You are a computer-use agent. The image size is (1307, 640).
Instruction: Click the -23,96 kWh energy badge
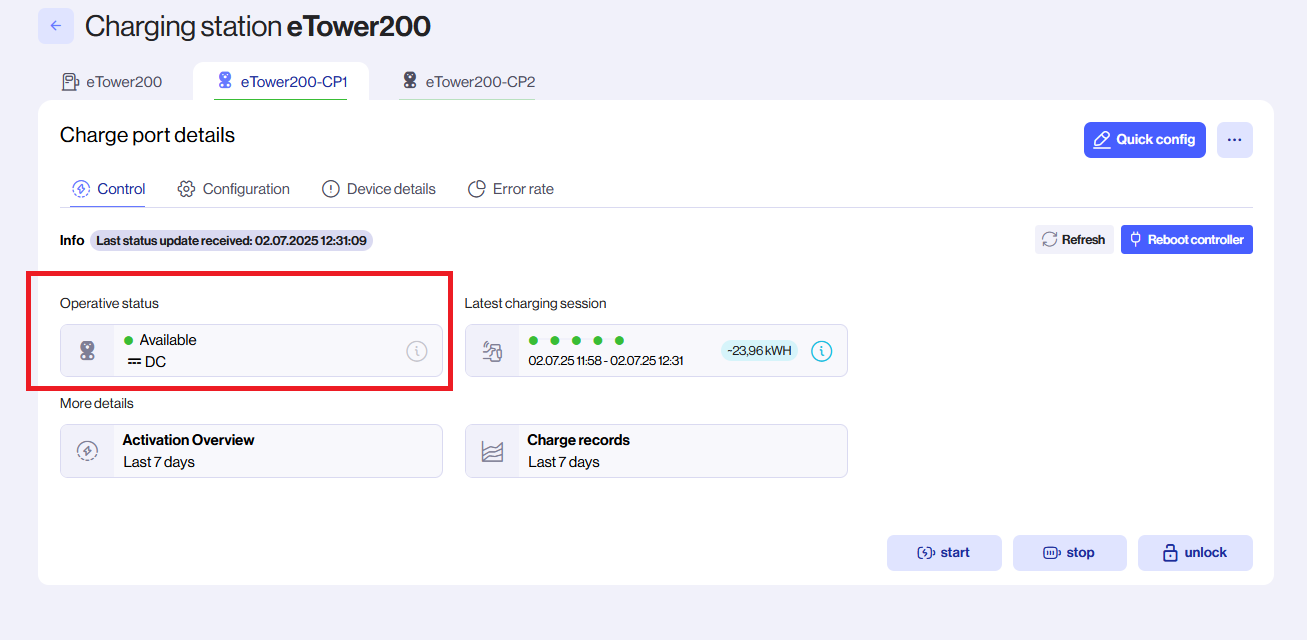(759, 350)
